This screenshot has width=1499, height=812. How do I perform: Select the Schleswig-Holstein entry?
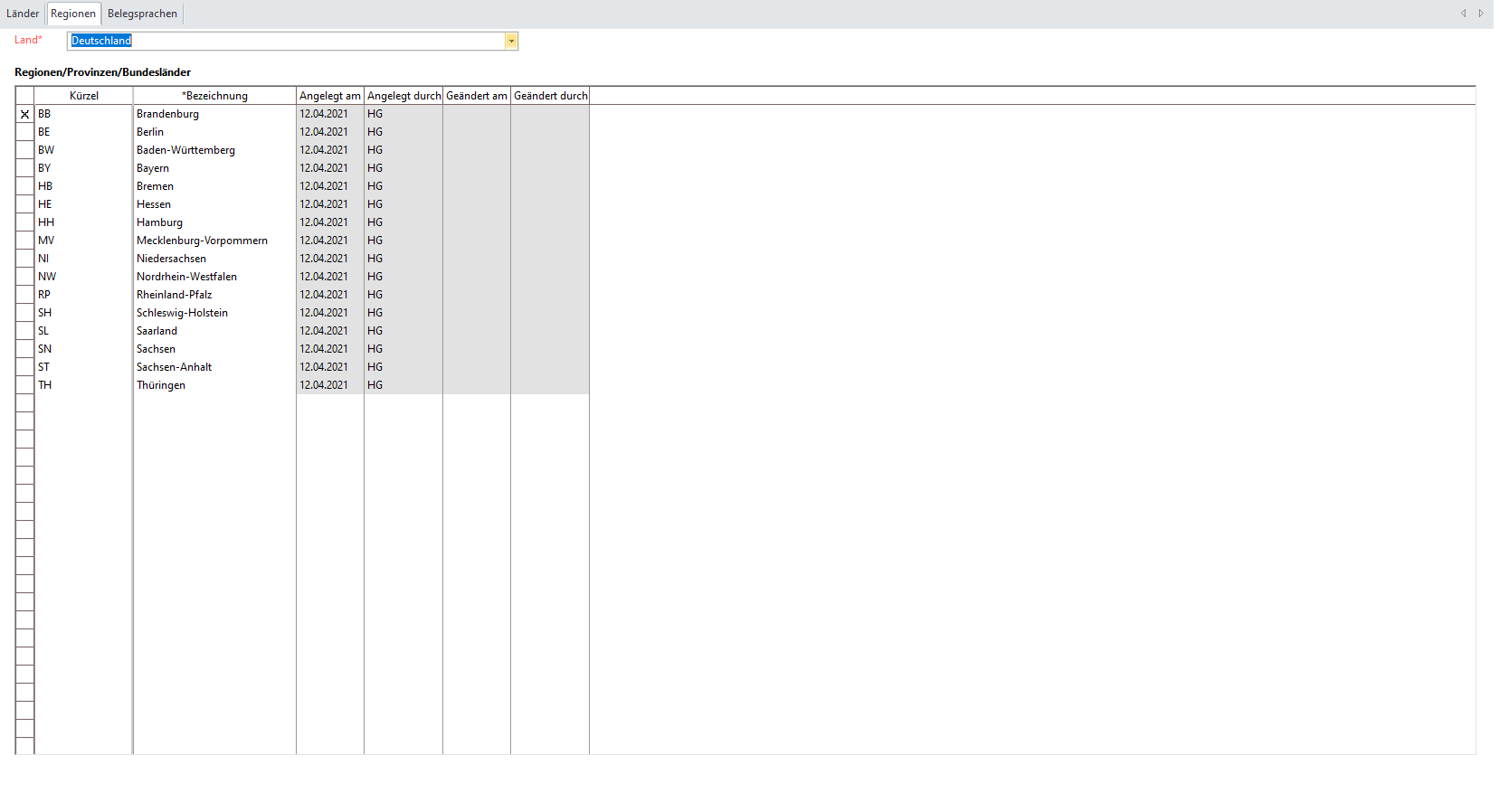click(213, 313)
